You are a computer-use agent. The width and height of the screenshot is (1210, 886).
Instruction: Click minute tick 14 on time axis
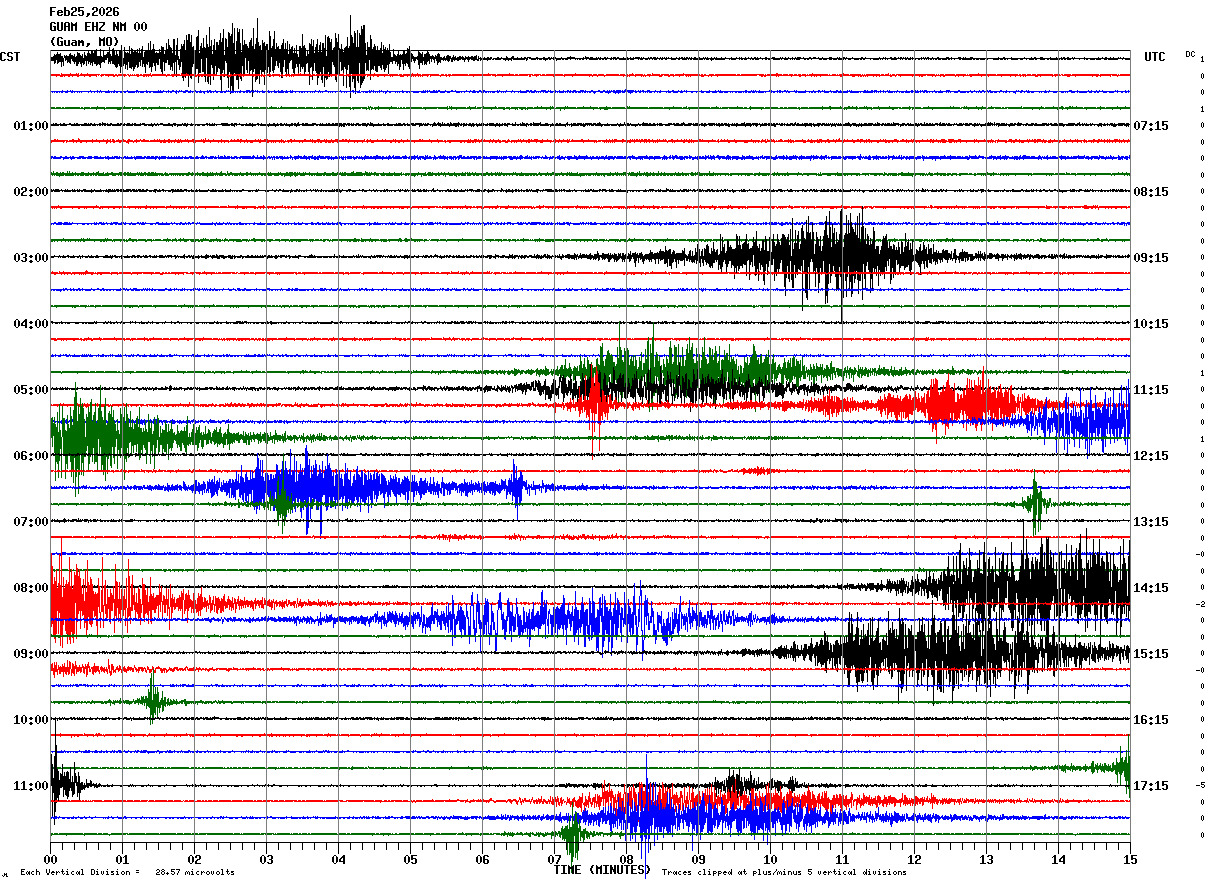[1058, 859]
